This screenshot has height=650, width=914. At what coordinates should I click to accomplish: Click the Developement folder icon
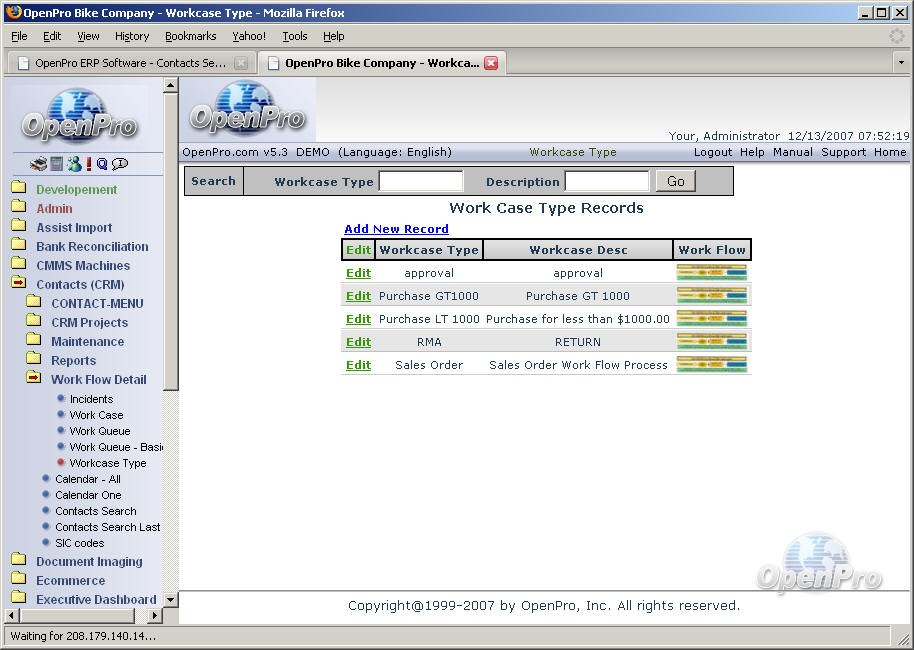(x=19, y=187)
